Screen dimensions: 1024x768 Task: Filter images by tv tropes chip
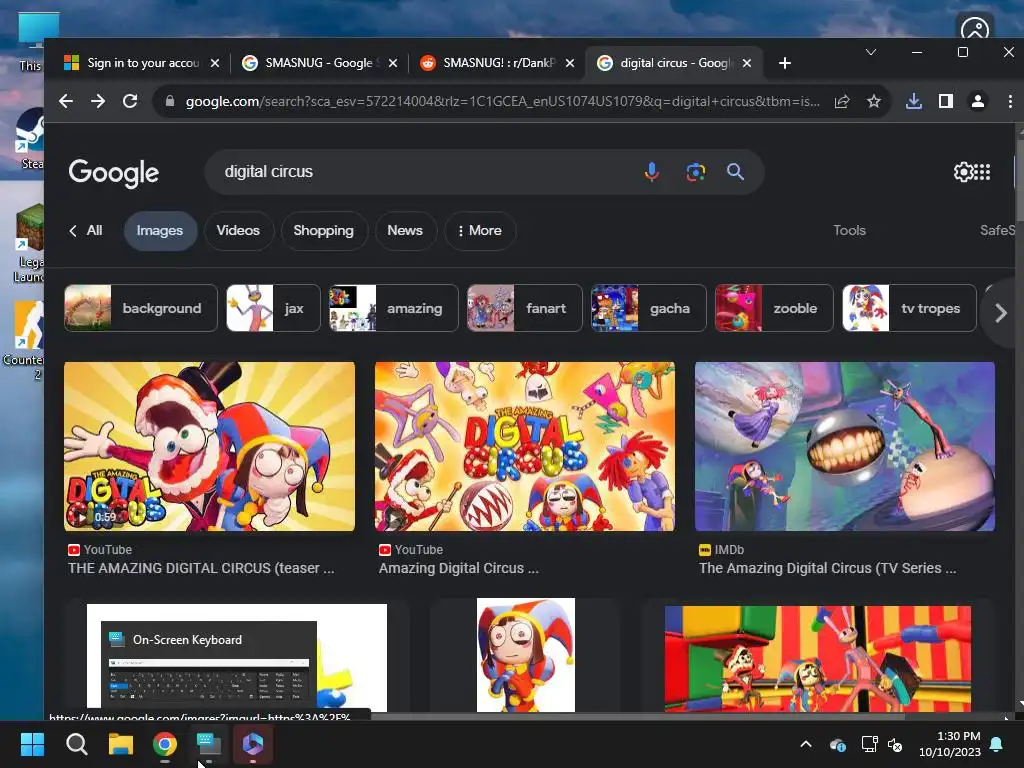pyautogui.click(x=909, y=308)
